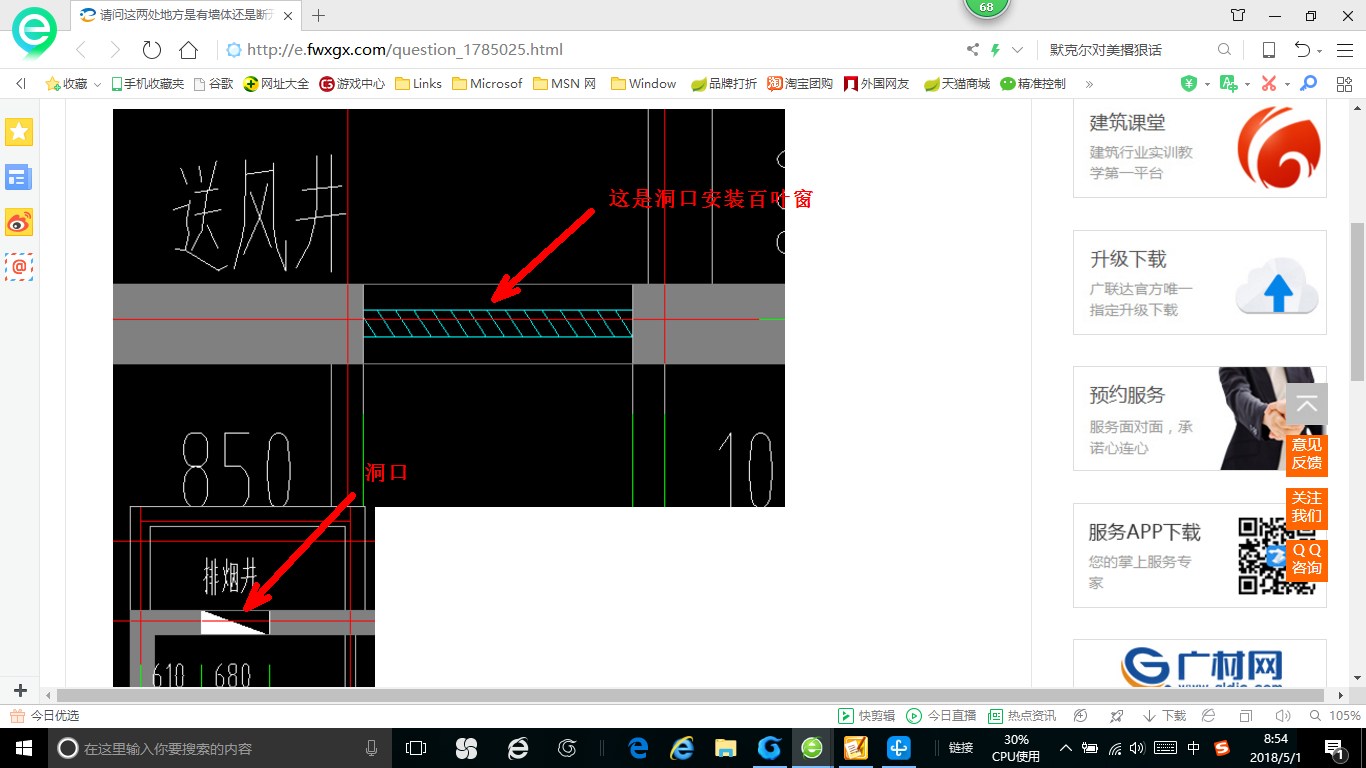The height and width of the screenshot is (768, 1366).
Task: Click the rocket accelerator status icon
Action: (x=1117, y=716)
